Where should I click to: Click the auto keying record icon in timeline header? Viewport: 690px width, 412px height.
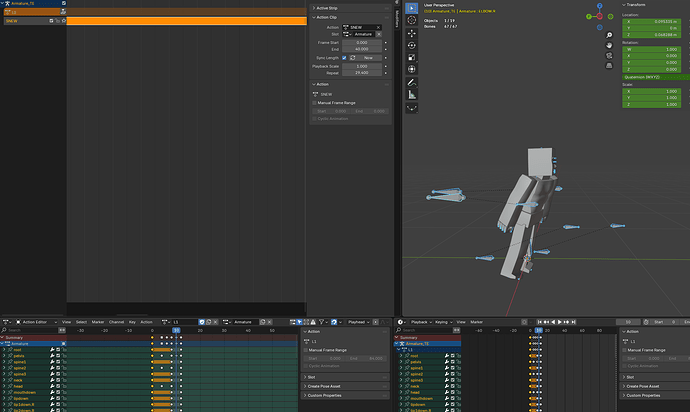(524, 322)
